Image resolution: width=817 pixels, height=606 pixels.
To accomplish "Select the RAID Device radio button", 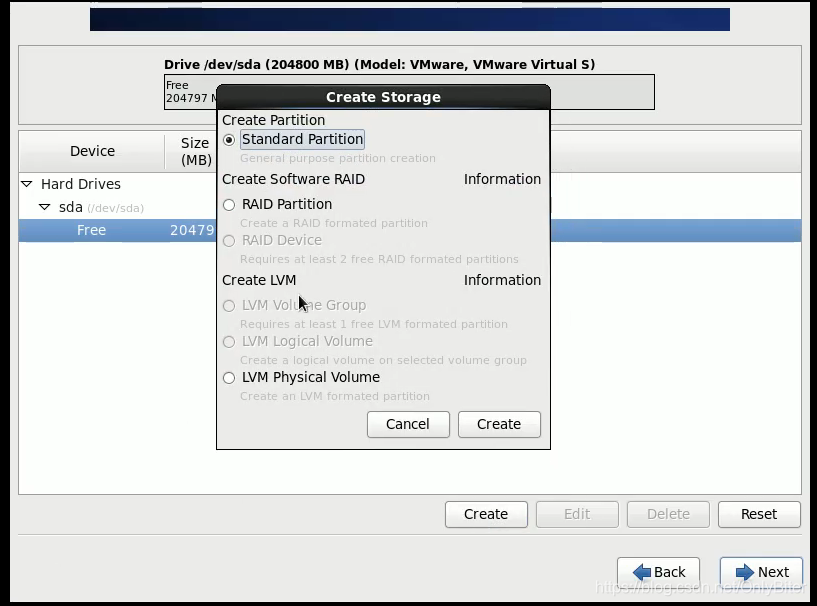I will (x=229, y=241).
